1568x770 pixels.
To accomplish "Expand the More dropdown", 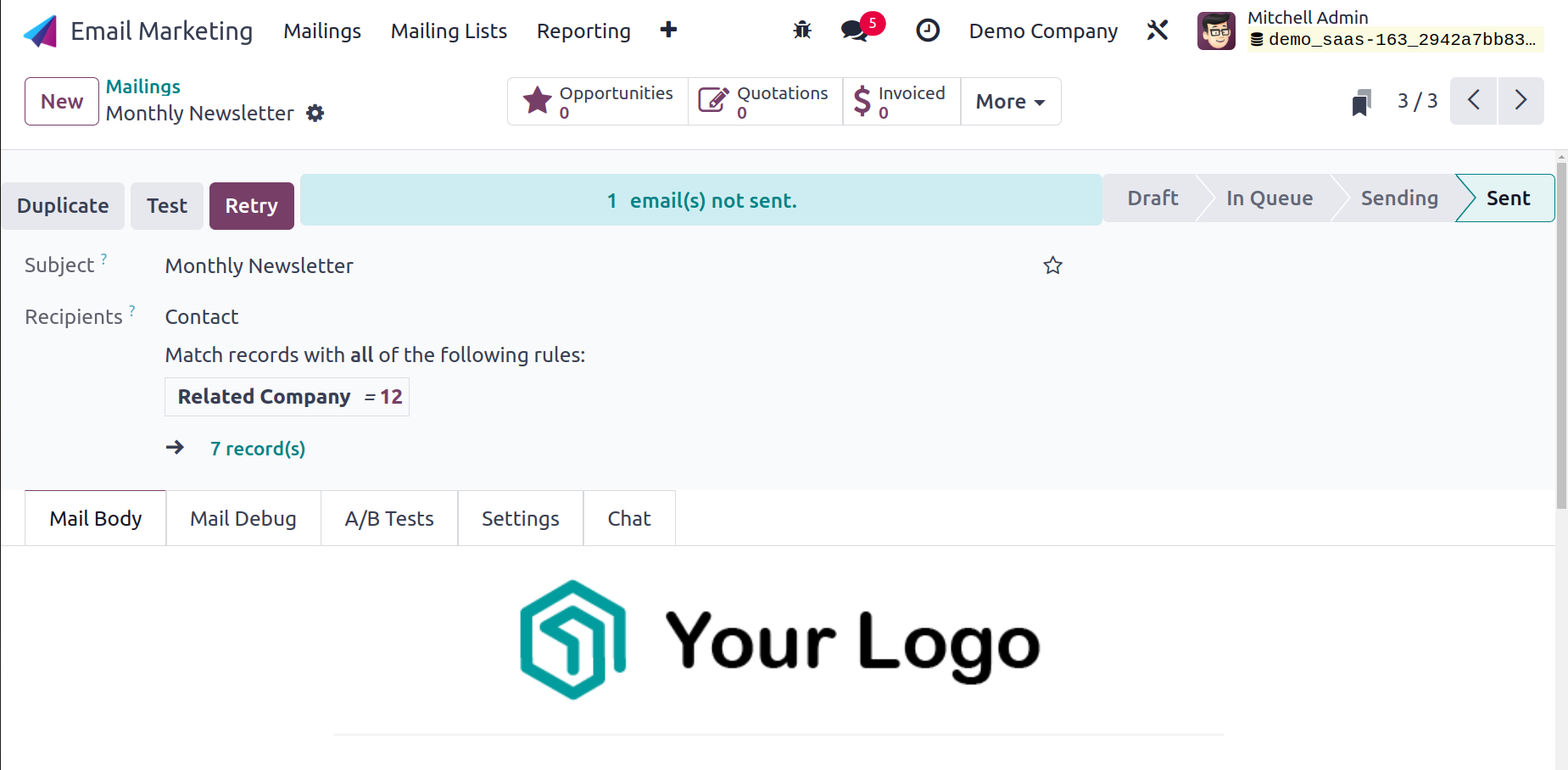I will [1010, 102].
